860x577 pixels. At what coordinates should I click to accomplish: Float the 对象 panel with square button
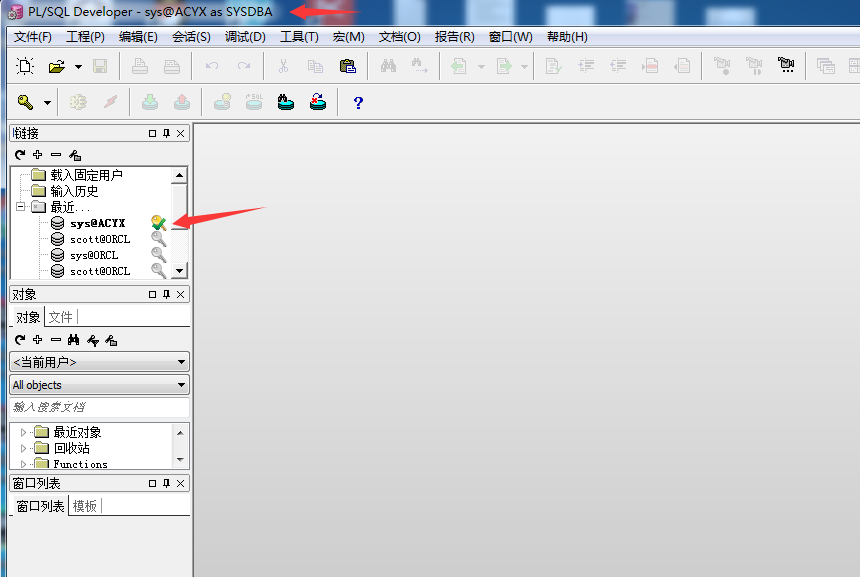point(152,295)
